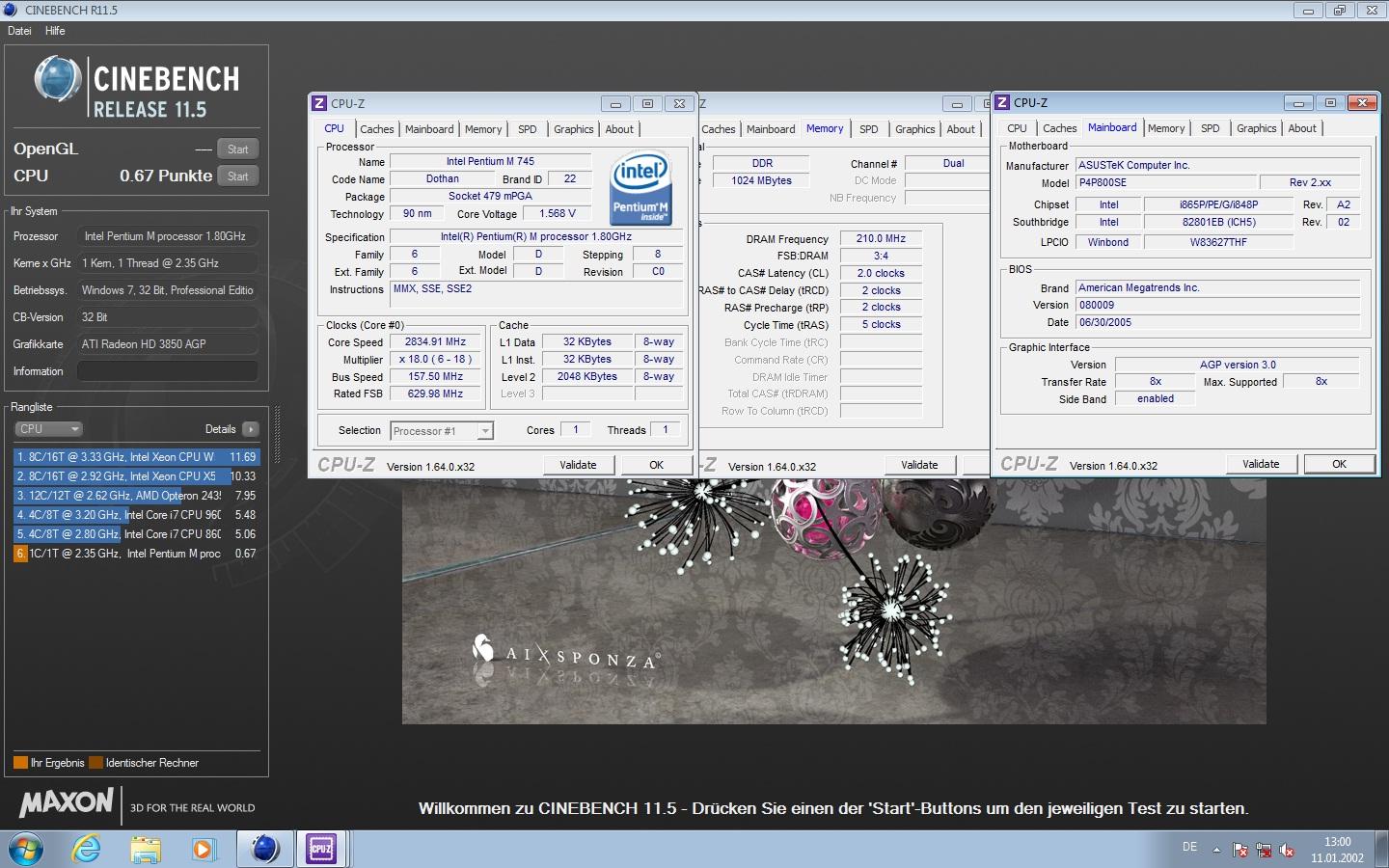Open the CPU tab in right CPU-Z
The width and height of the screenshot is (1389, 868).
1017,128
